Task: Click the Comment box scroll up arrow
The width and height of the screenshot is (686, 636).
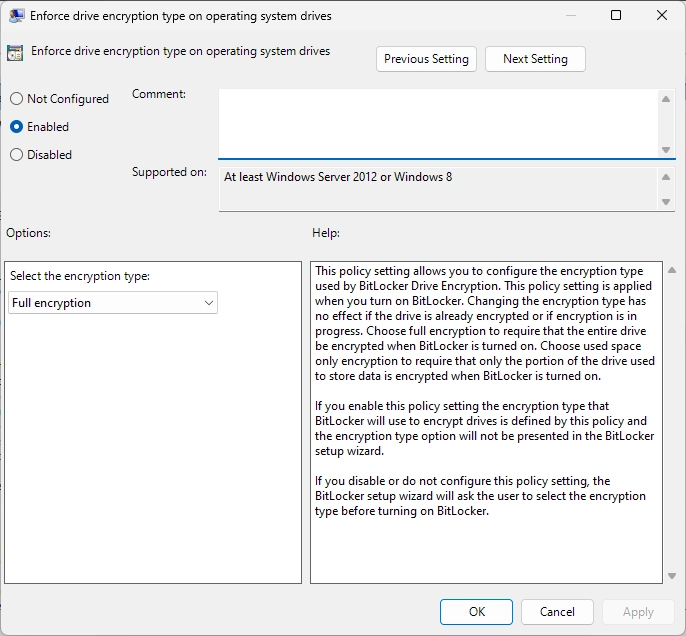Action: pos(666,99)
